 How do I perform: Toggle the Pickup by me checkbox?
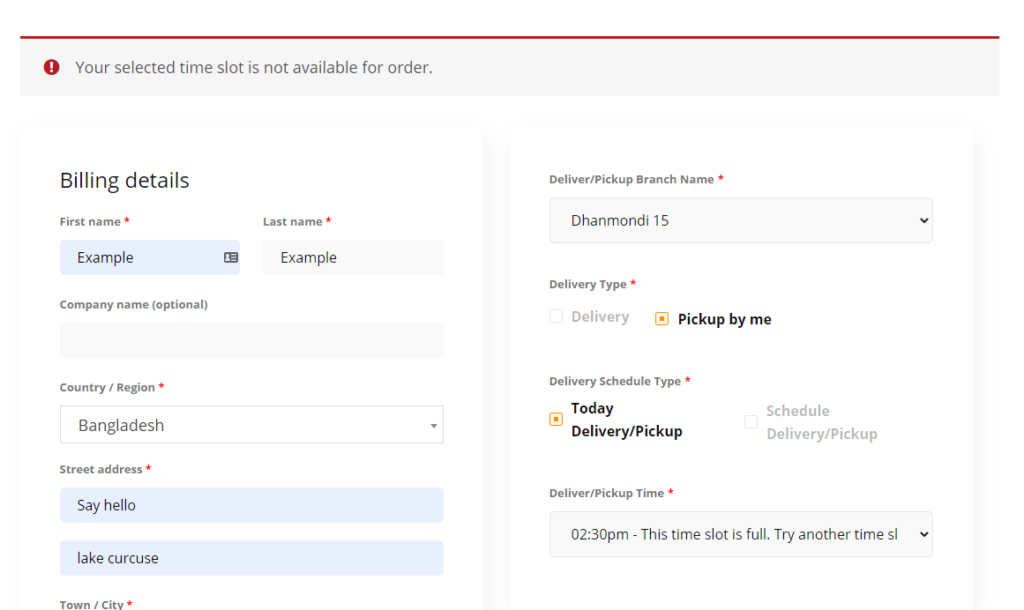pos(662,319)
